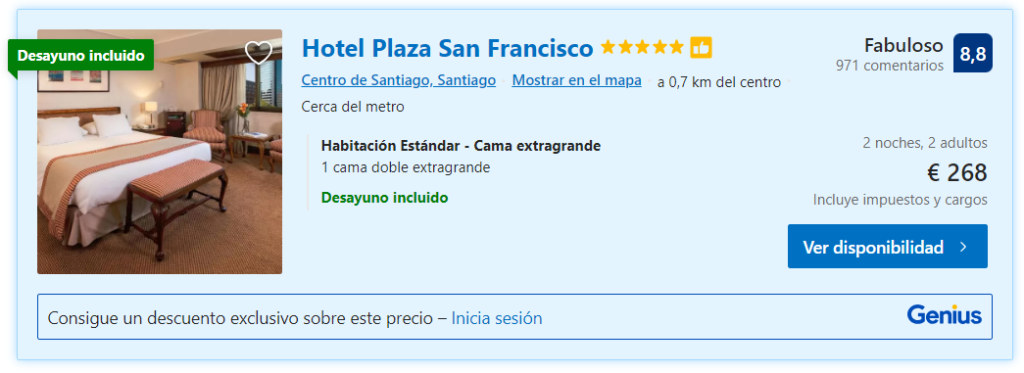Screen dimensions: 1024x373
Task: Save hotel with the heart icon
Action: 259,52
